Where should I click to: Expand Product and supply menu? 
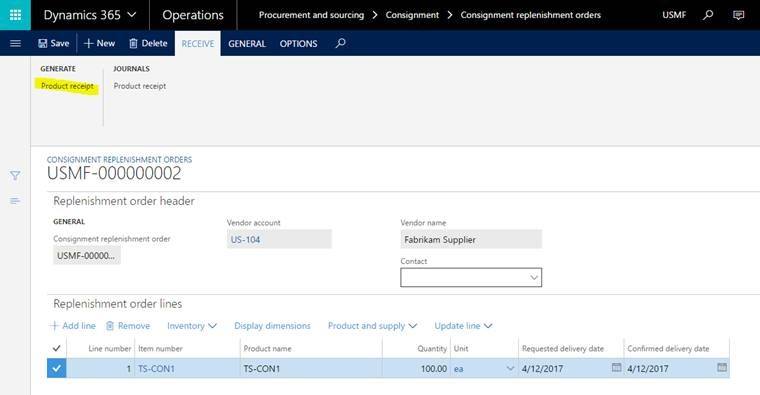372,326
